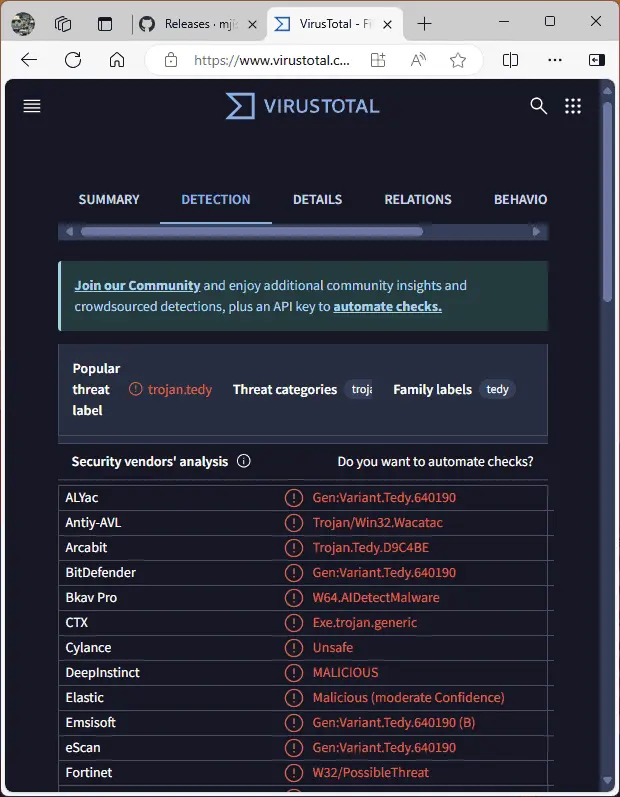The height and width of the screenshot is (797, 620).
Task: Follow the Join our Community link
Action: click(x=137, y=285)
